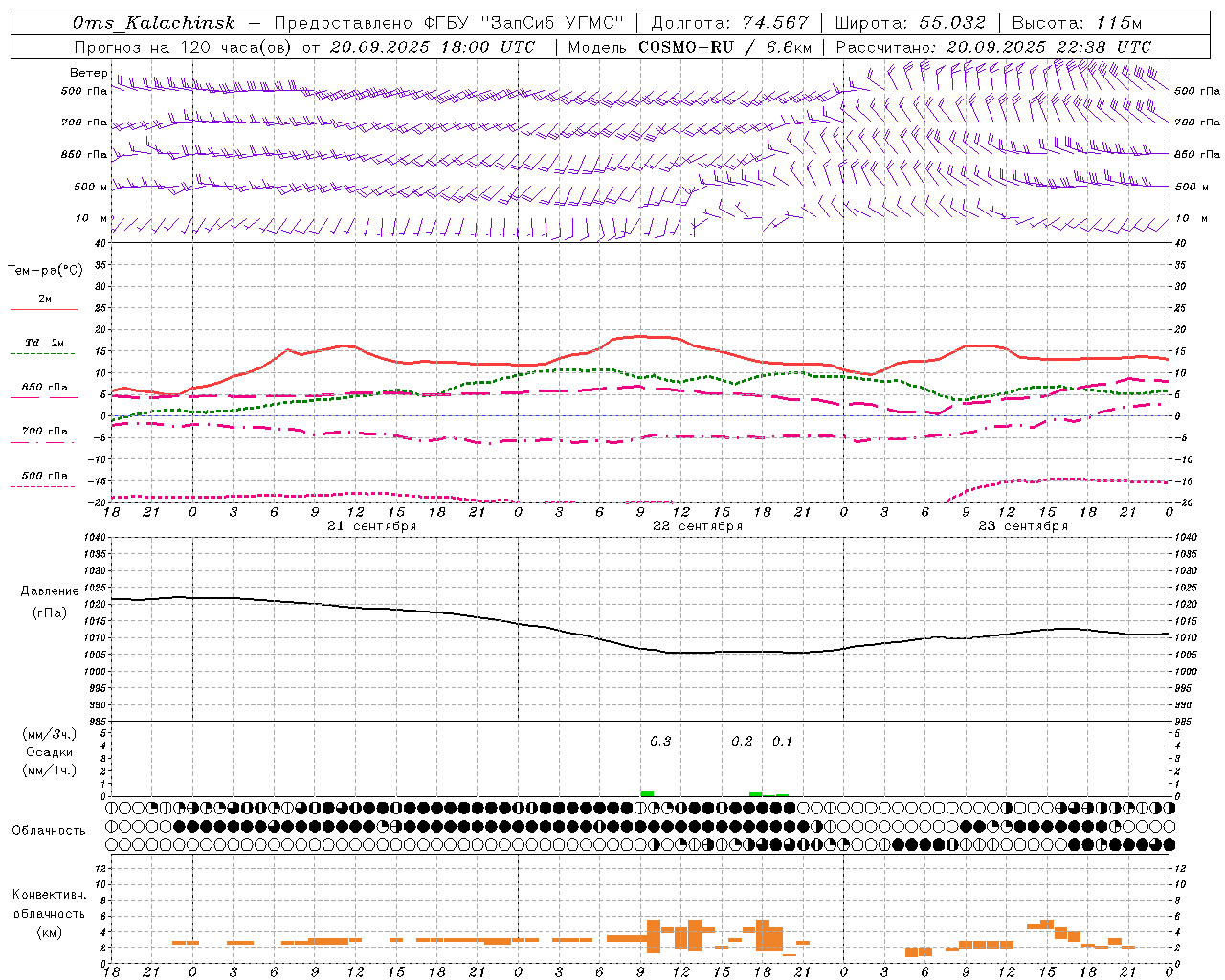Screen dimensions: 1225x980
Task: Click the 0.3 precipitation amount value
Action: click(660, 742)
